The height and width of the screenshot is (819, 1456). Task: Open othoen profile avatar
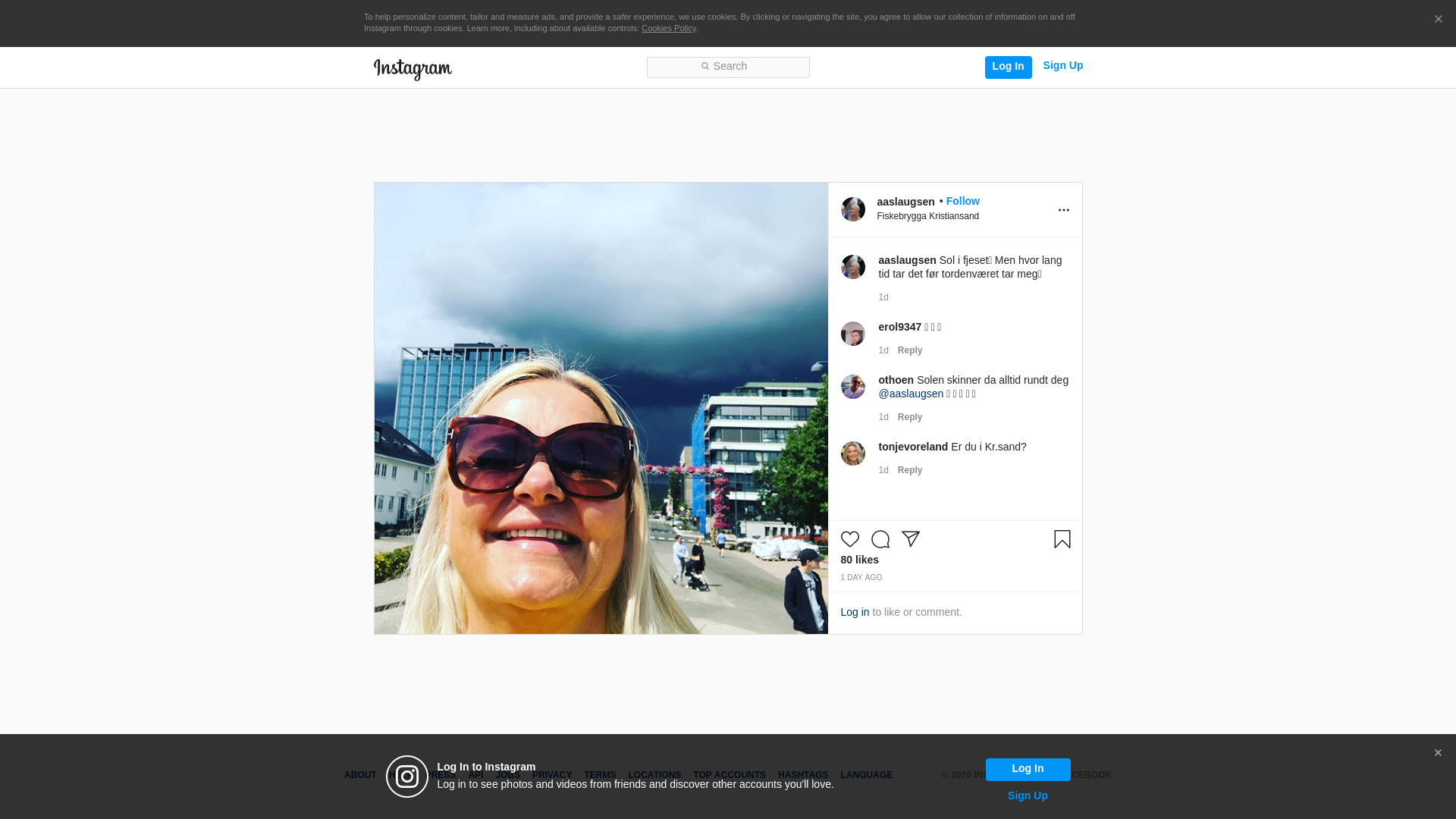coord(852,387)
